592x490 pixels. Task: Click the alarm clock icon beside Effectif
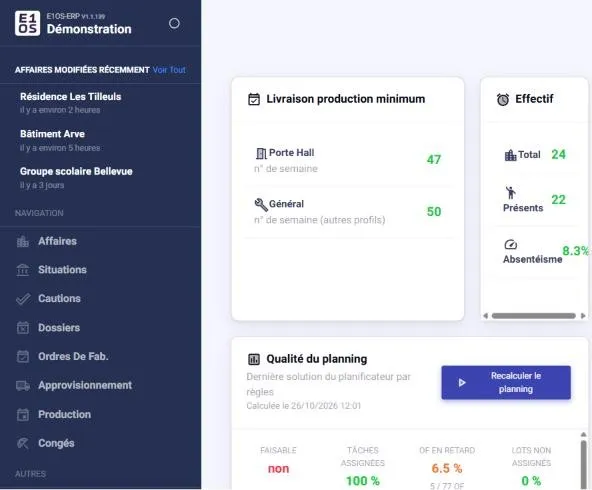pos(503,99)
